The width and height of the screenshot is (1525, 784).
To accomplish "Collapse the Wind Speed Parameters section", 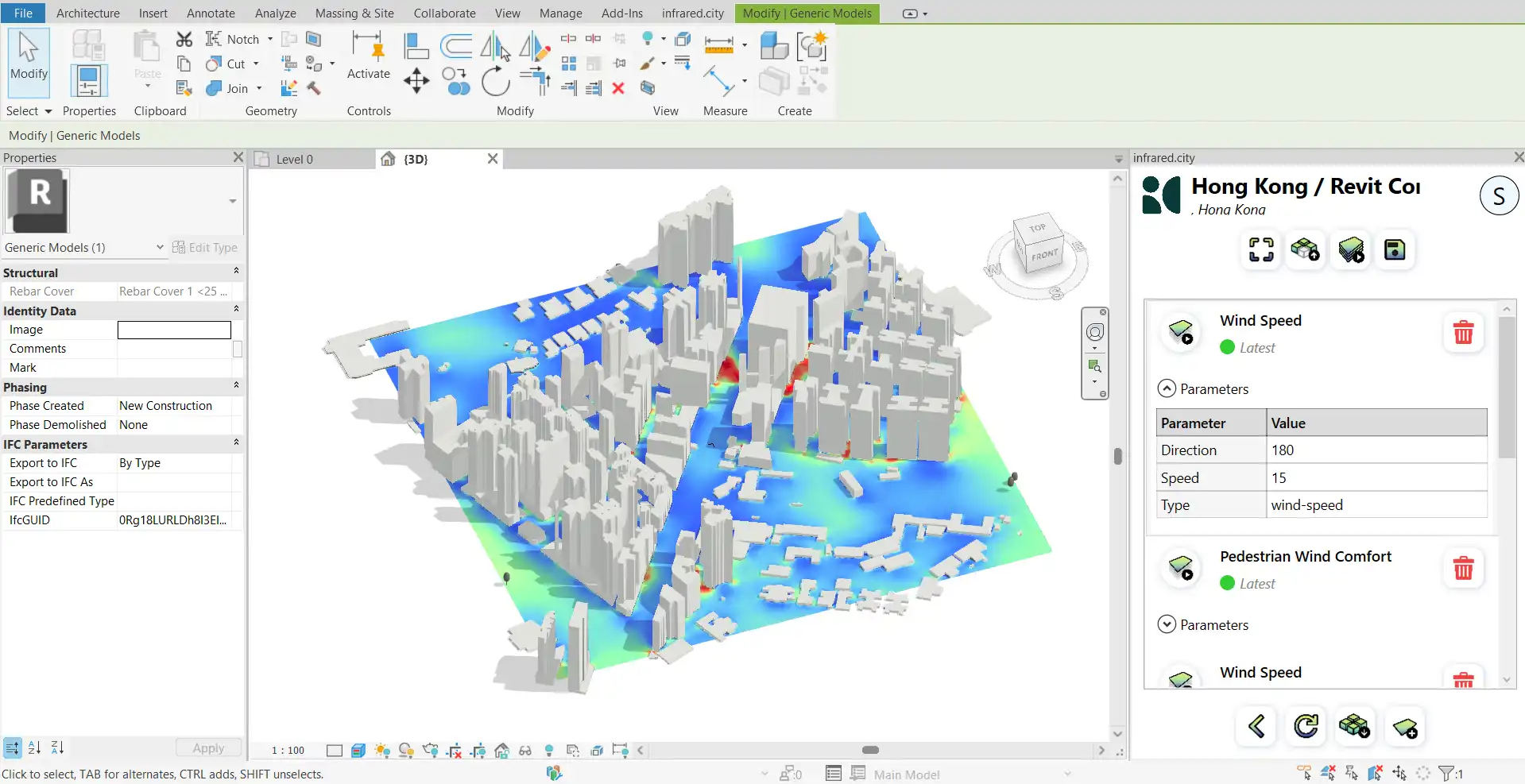I will point(1167,388).
